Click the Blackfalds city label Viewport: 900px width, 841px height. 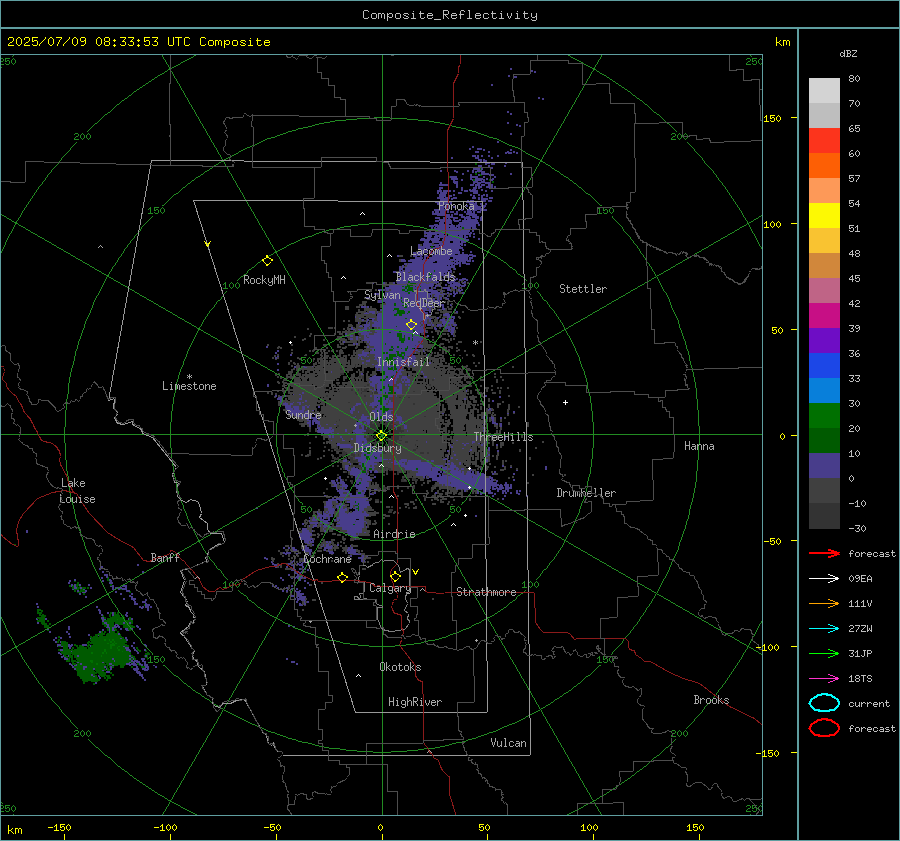(x=425, y=277)
